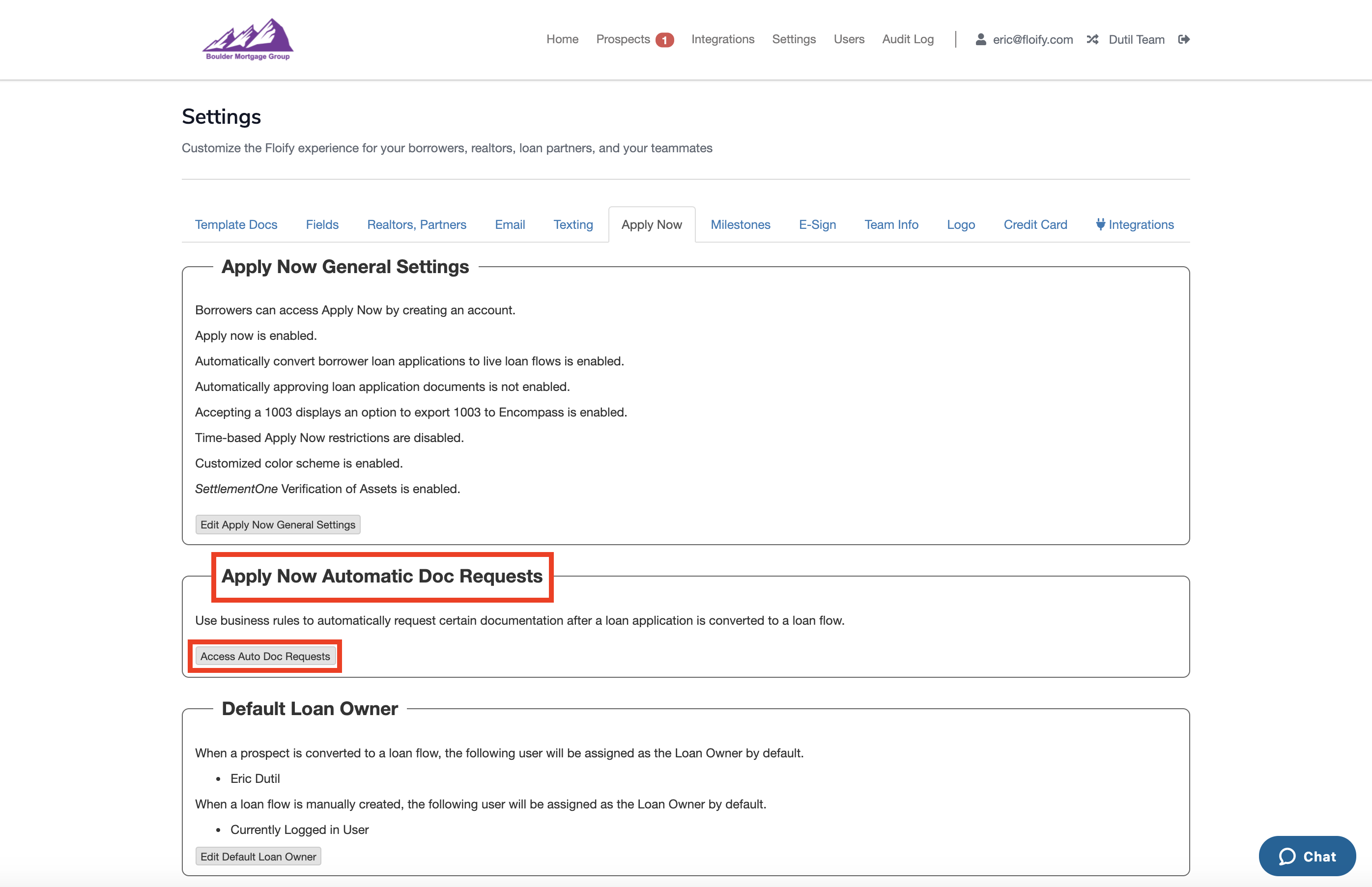Switch to the Texting tab
Viewport: 1372px width, 887px height.
(x=573, y=224)
